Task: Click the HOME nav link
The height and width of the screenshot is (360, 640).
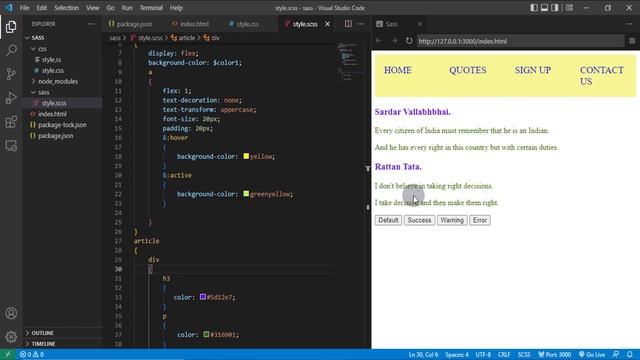Action: click(x=398, y=70)
